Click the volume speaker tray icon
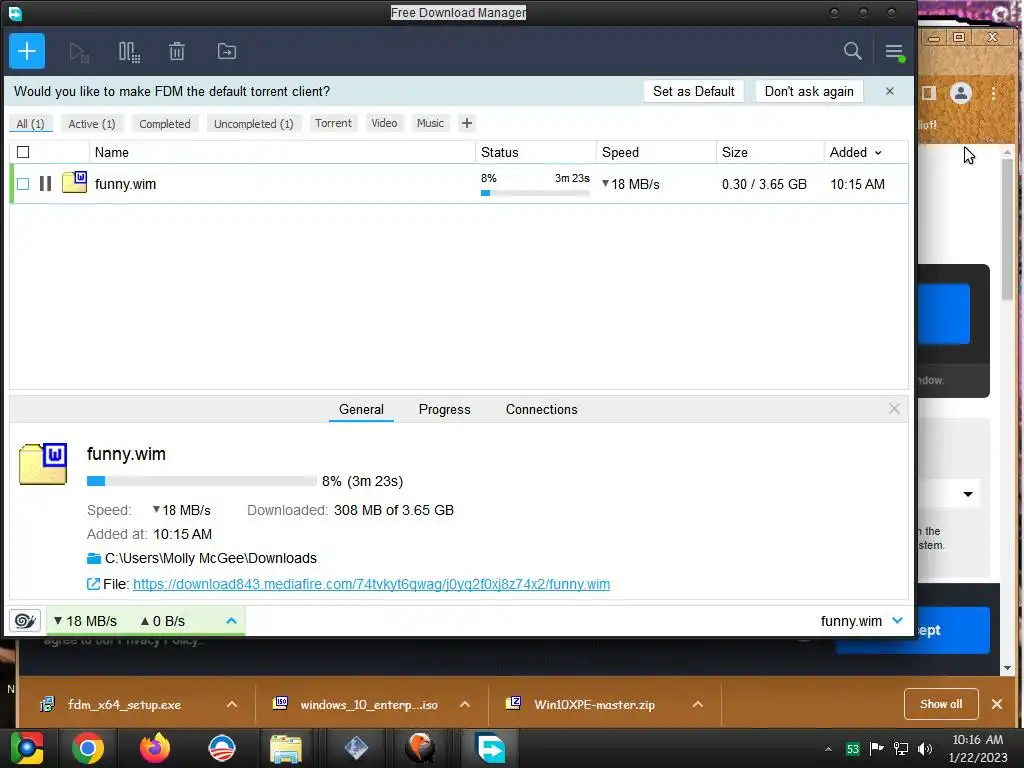This screenshot has height=768, width=1024. (x=925, y=749)
